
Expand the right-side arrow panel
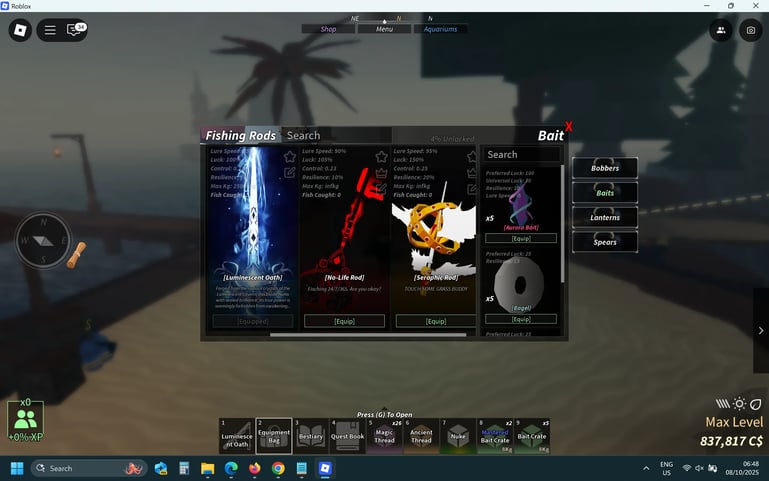[761, 330]
